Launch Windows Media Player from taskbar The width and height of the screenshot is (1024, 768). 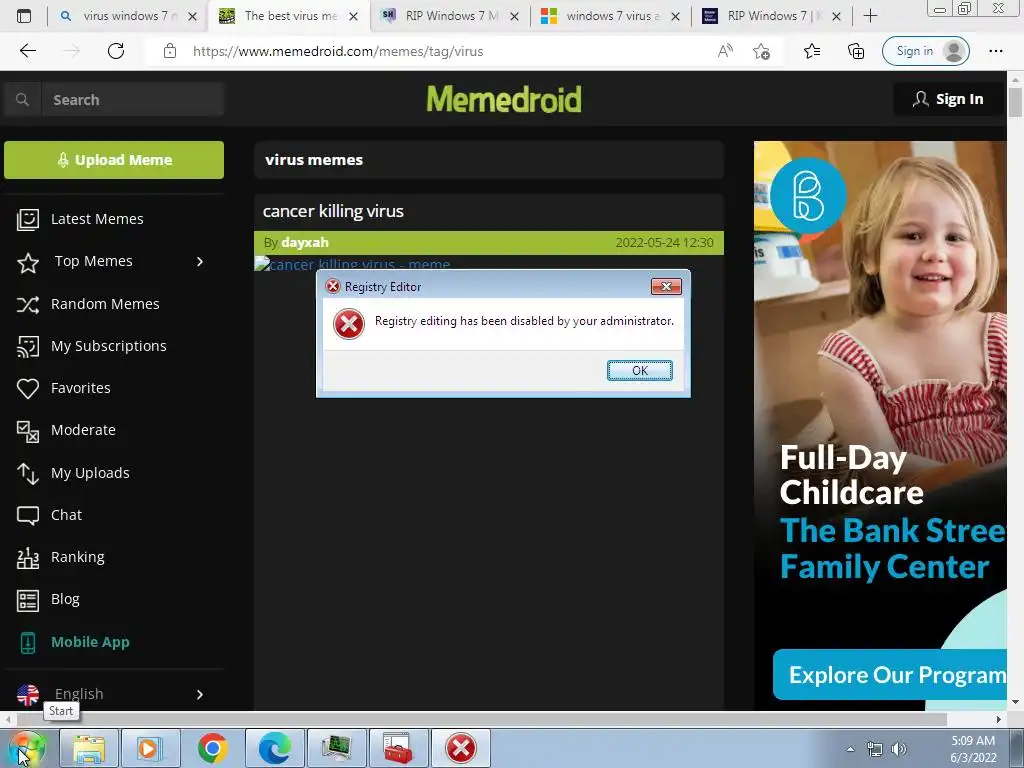point(150,748)
